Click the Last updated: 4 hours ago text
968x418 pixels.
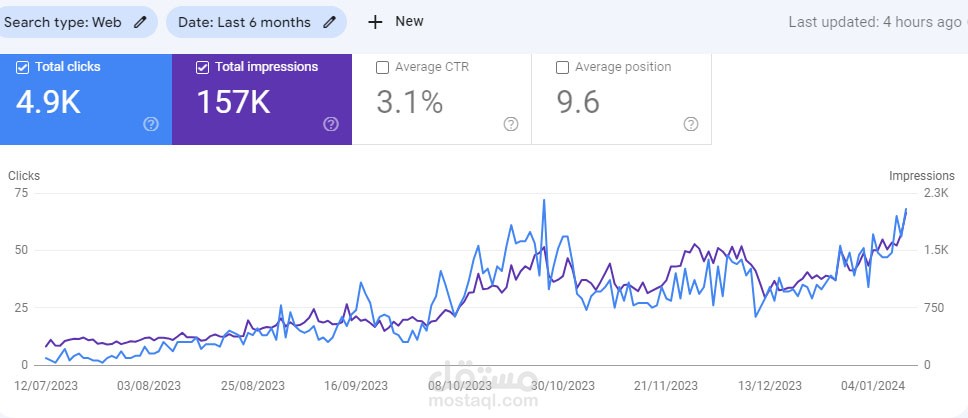874,22
